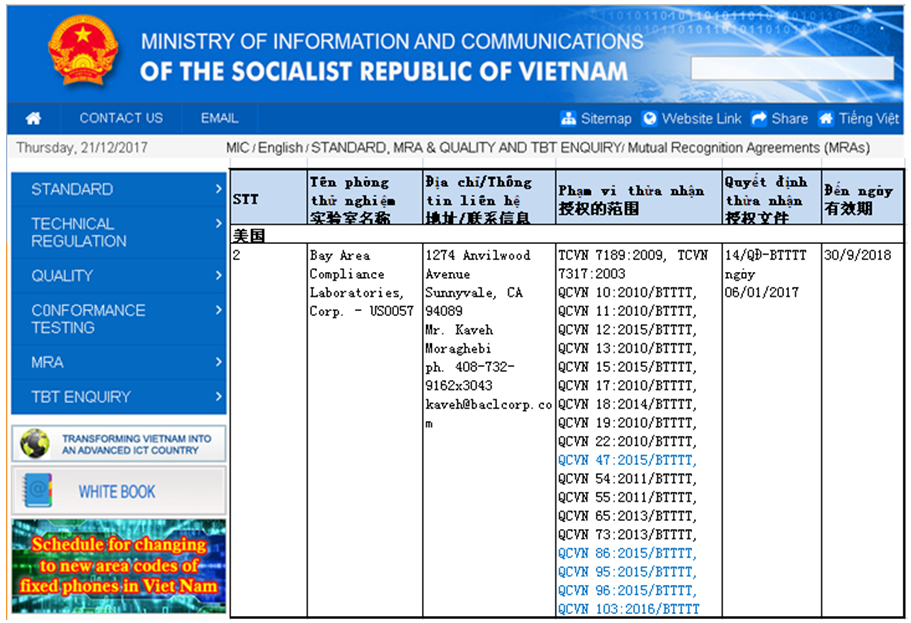
Task: Open QCVN 86:2015/BTTTT link
Action: tap(627, 553)
